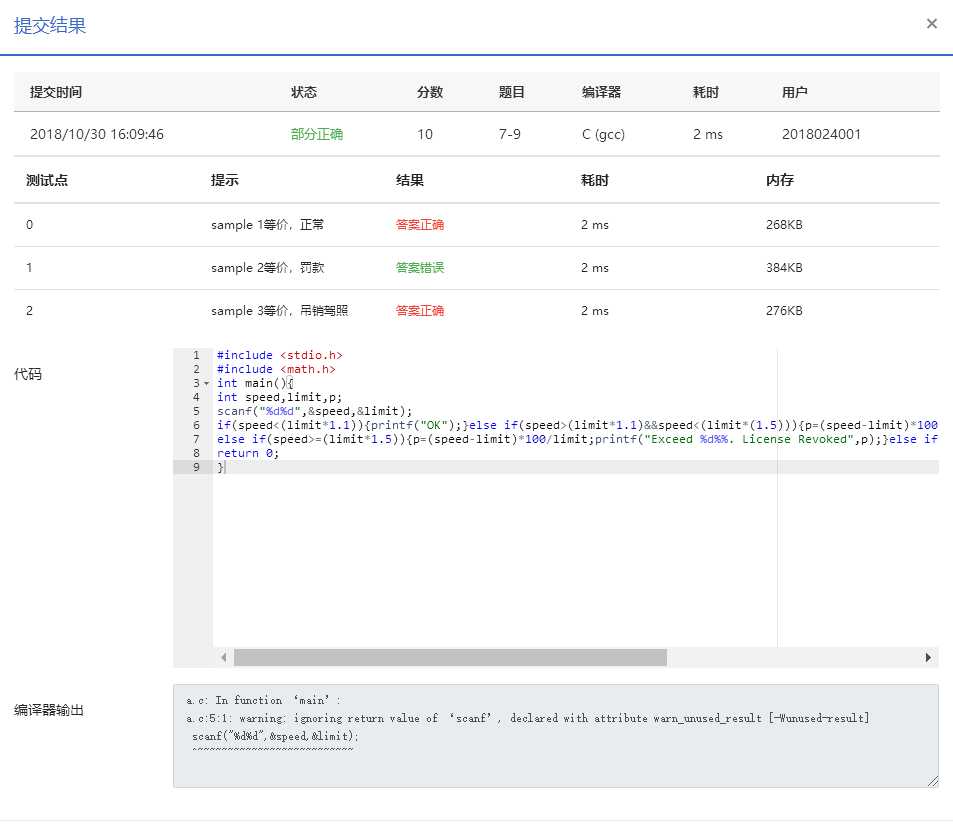The image size is (953, 830).
Task: Click the 'int speed,limit,p;' declaration line
Action: [280, 397]
